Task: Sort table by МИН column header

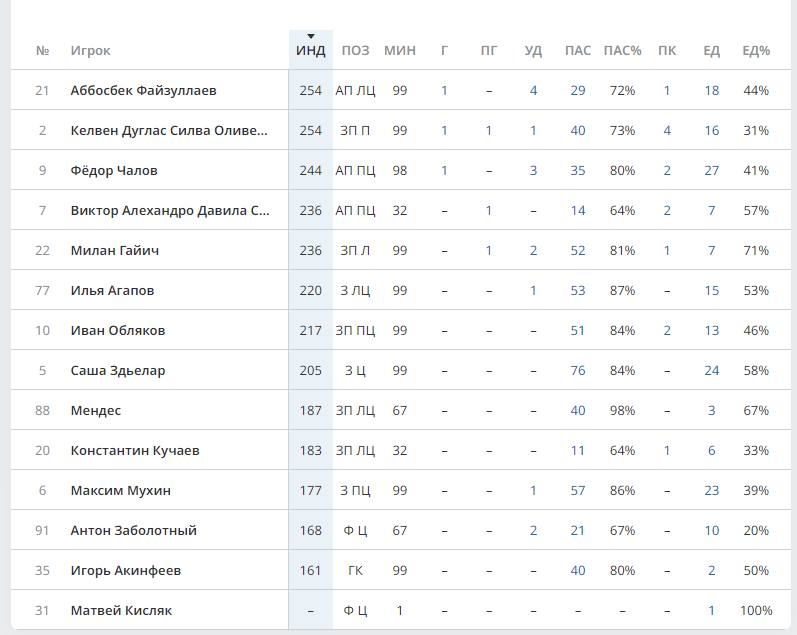Action: (400, 51)
